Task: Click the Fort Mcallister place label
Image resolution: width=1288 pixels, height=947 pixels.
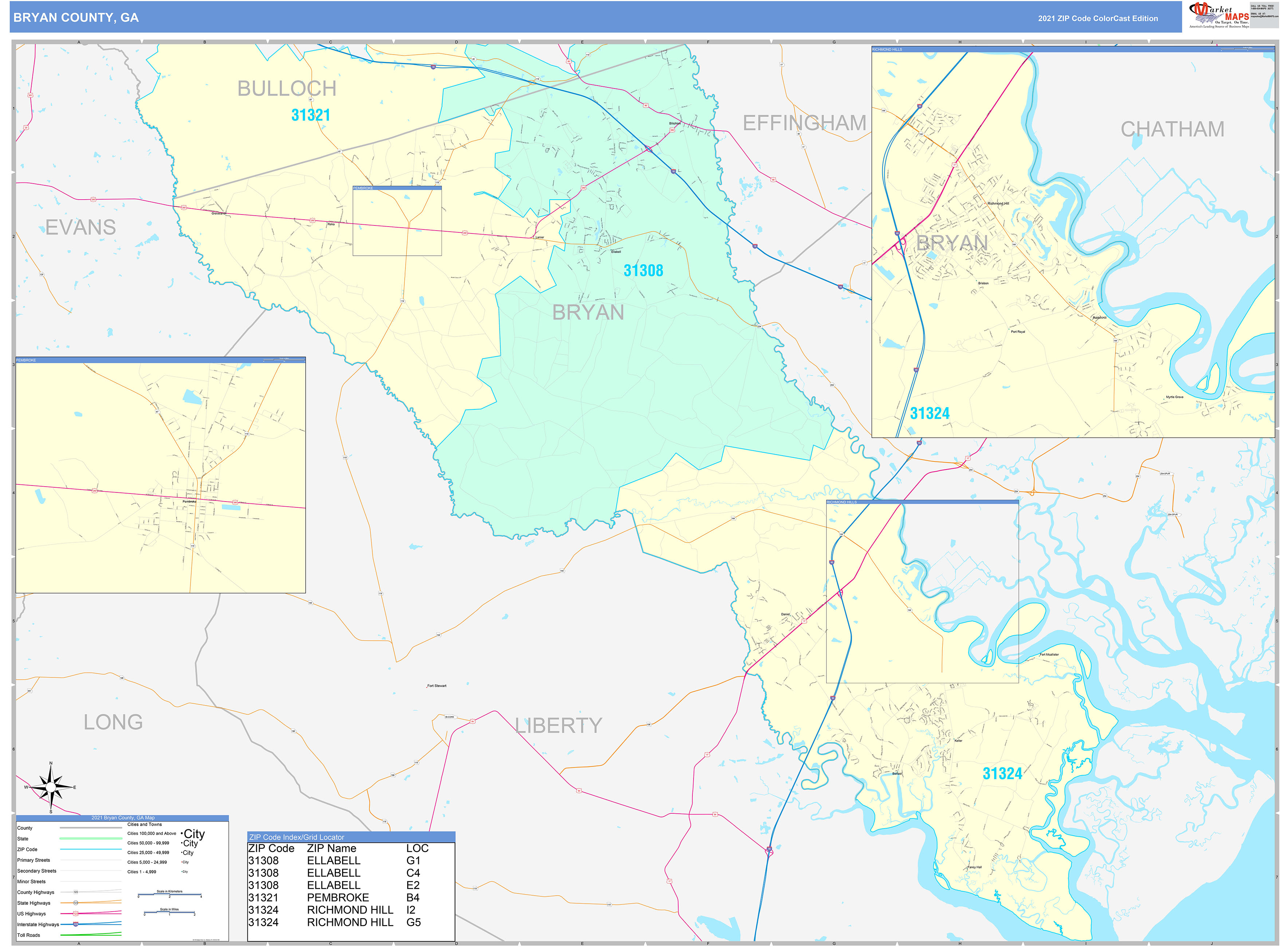Action: 1049,654
